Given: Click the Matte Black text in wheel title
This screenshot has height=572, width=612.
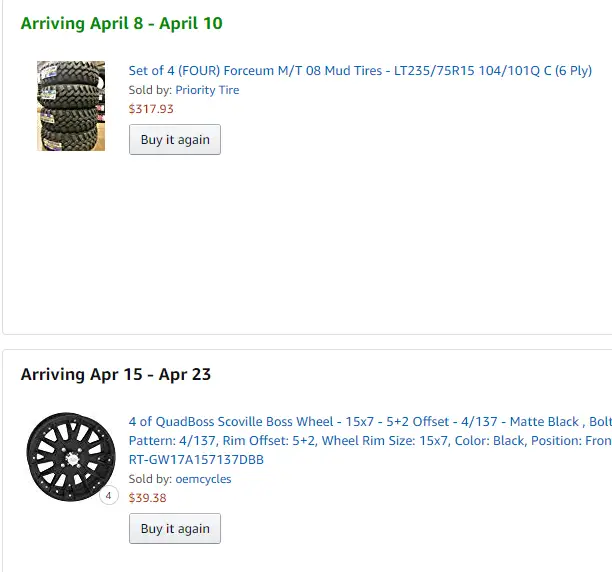Looking at the screenshot, I should pyautogui.click(x=544, y=422).
